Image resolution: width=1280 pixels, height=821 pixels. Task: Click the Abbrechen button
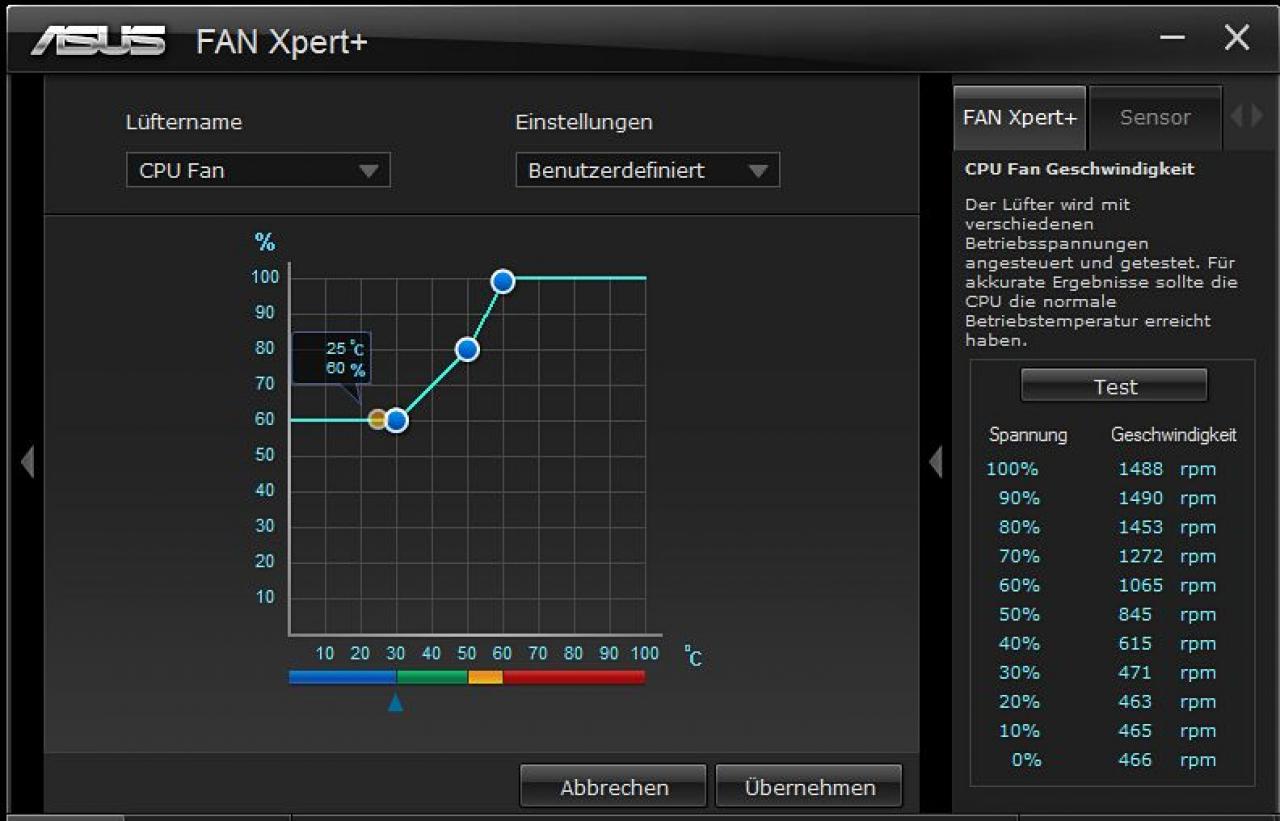[613, 787]
